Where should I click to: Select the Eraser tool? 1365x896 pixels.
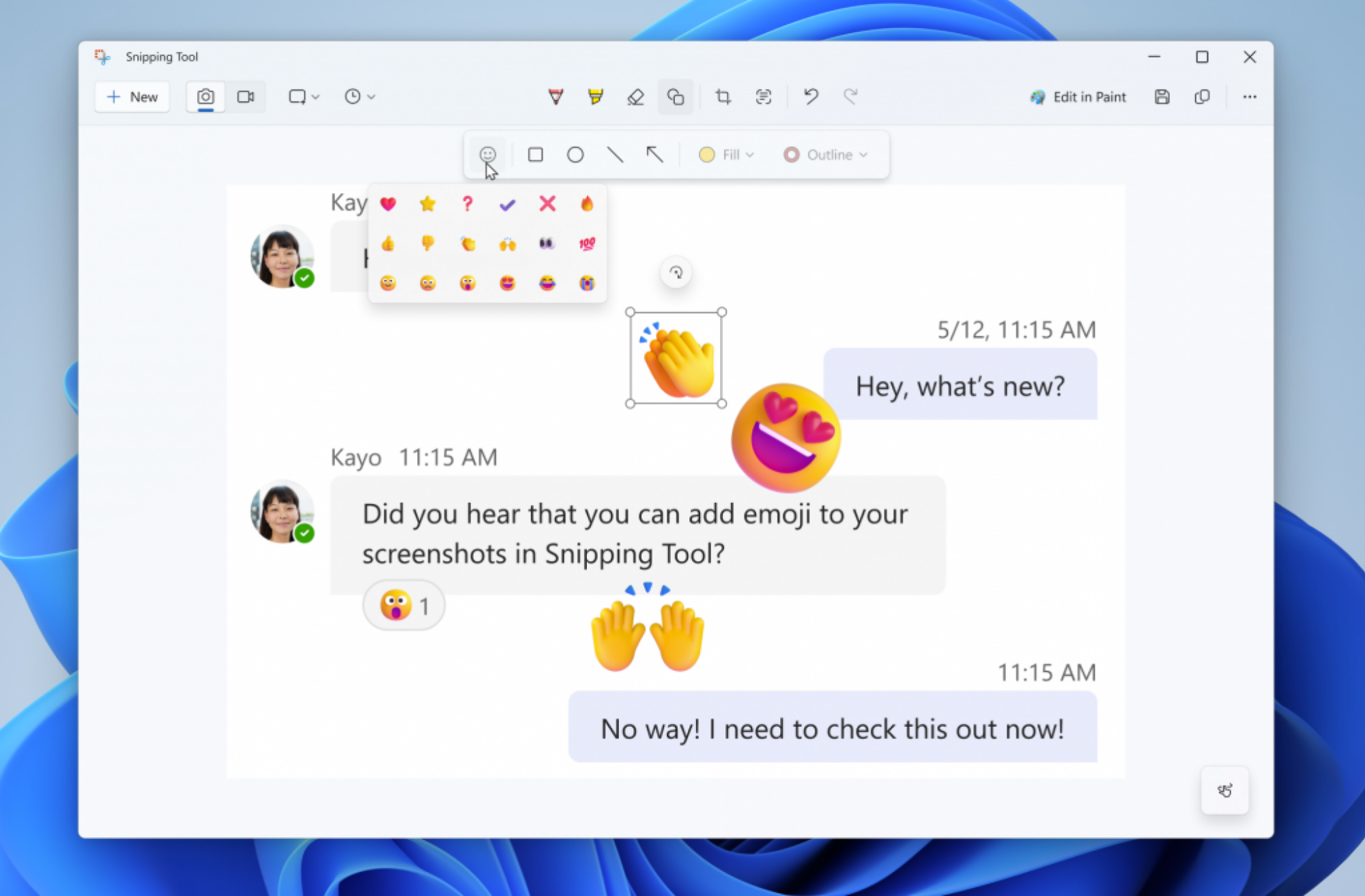tap(635, 96)
